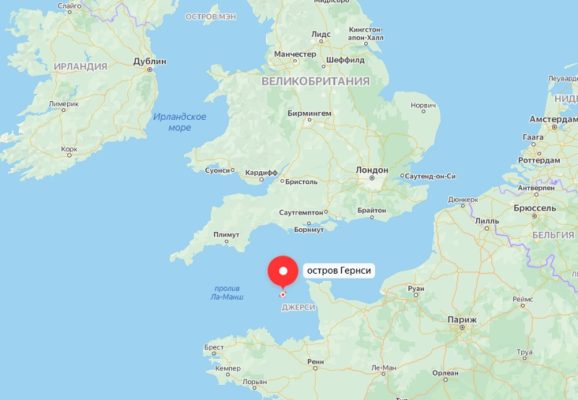Select the БЕЛЬГИЯ country label
The height and width of the screenshot is (400, 578).
pyautogui.click(x=553, y=235)
